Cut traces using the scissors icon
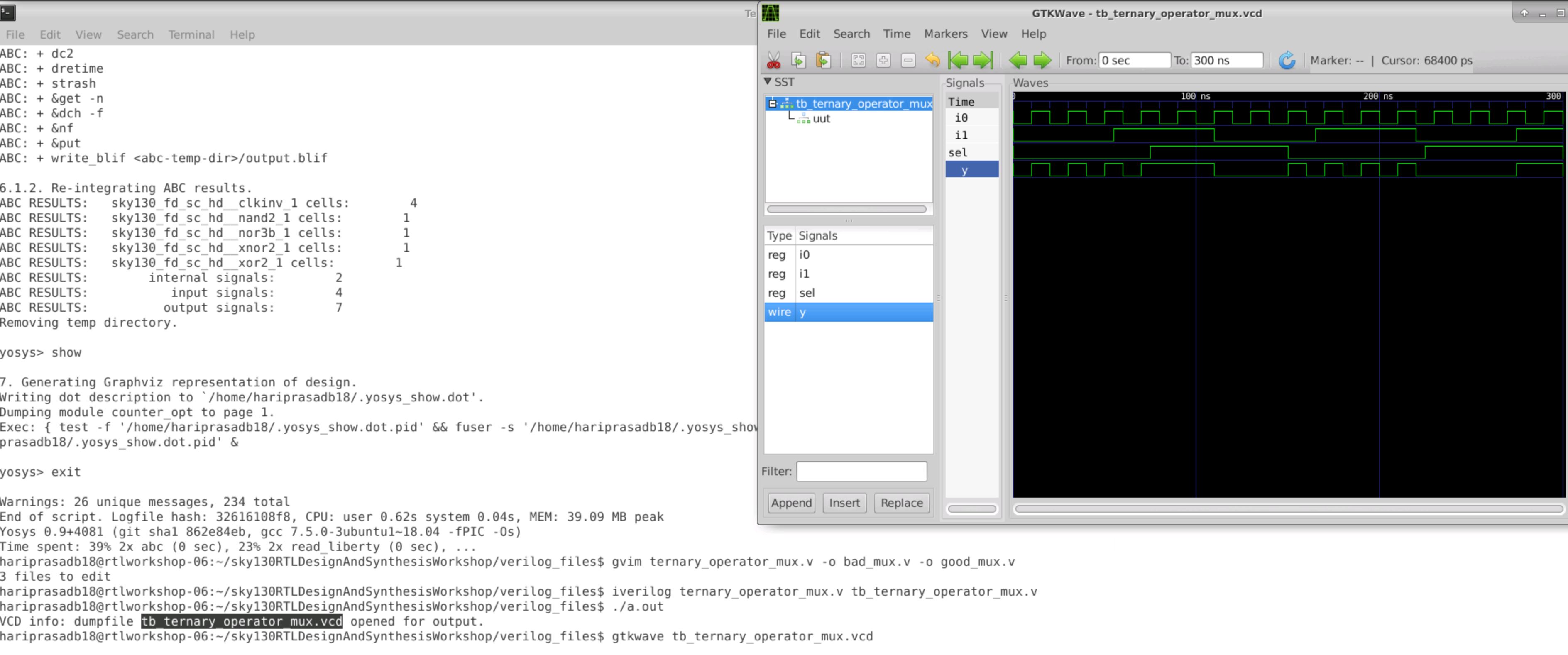This screenshot has width=1568, height=655. pos(774,60)
